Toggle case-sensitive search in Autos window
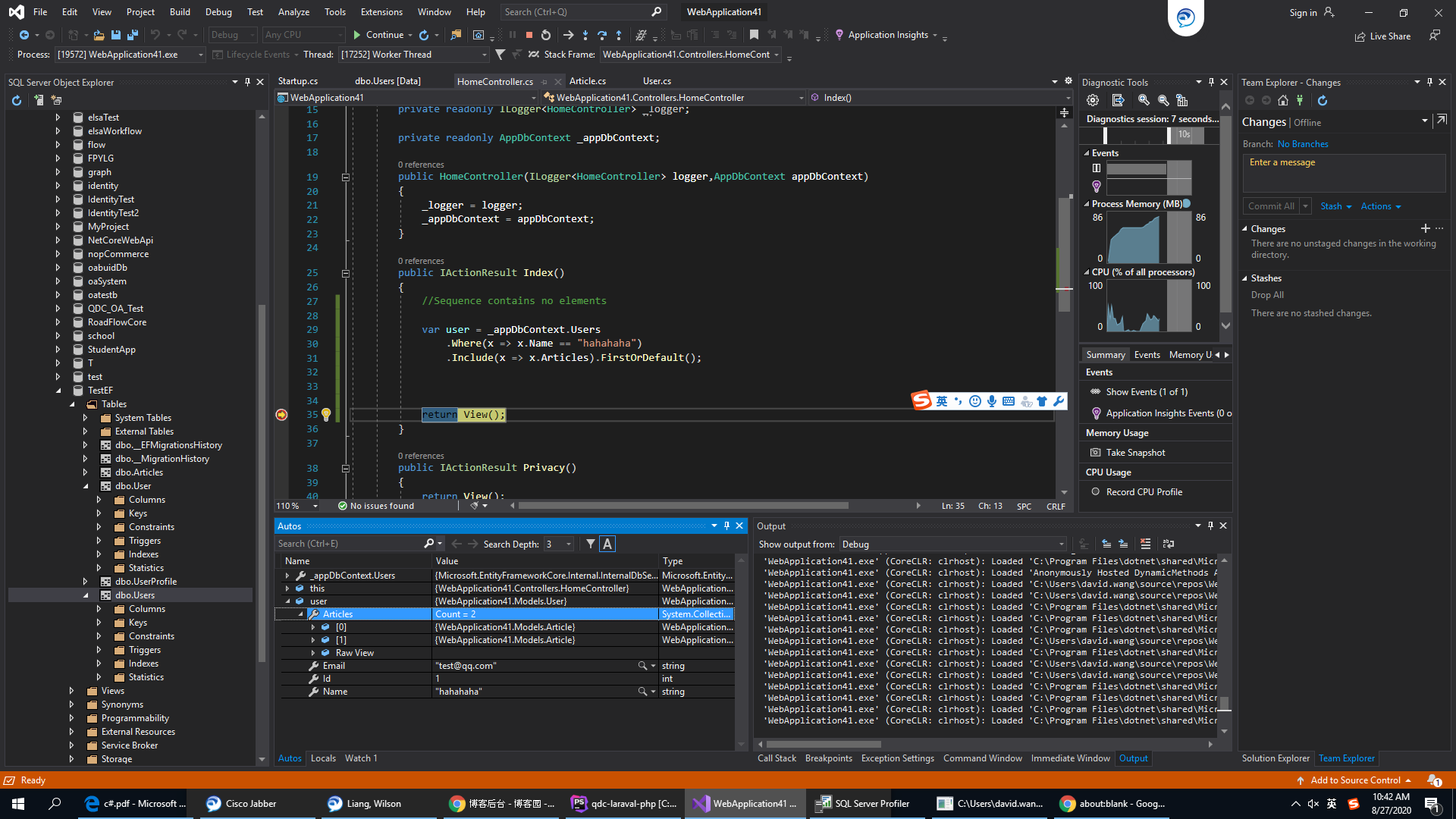This screenshot has width=1456, height=819. (x=607, y=544)
